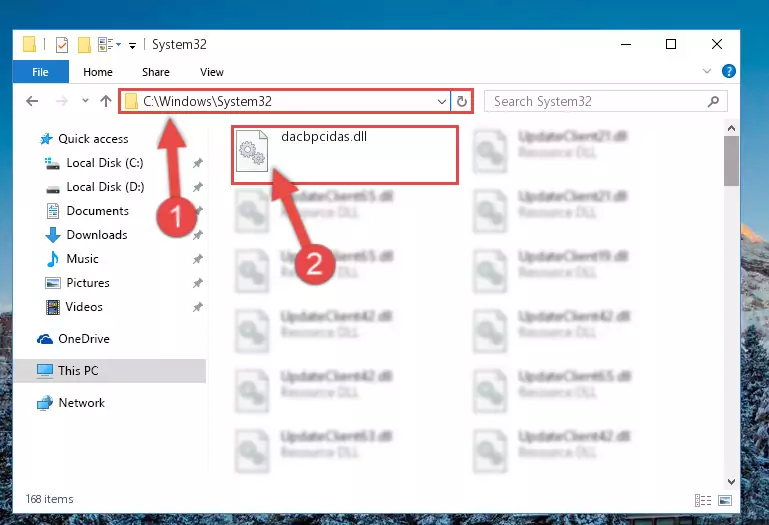Open the View ribbon tab
Image resolution: width=769 pixels, height=525 pixels.
211,72
